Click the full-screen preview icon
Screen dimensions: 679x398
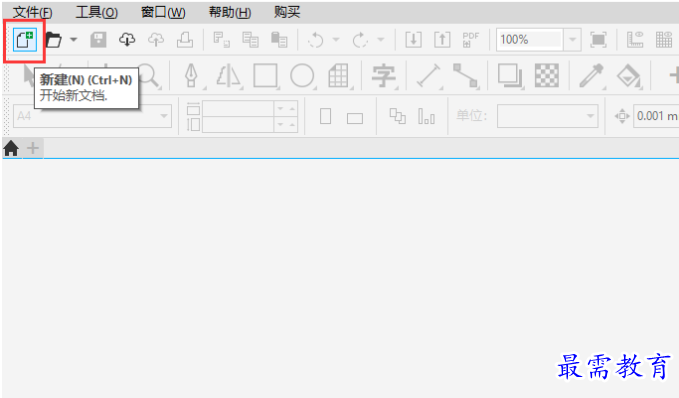pos(598,40)
